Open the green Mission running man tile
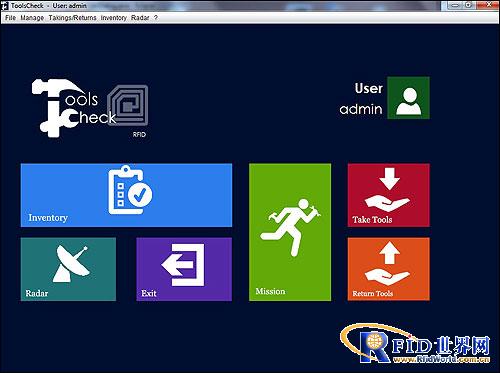 pos(290,232)
